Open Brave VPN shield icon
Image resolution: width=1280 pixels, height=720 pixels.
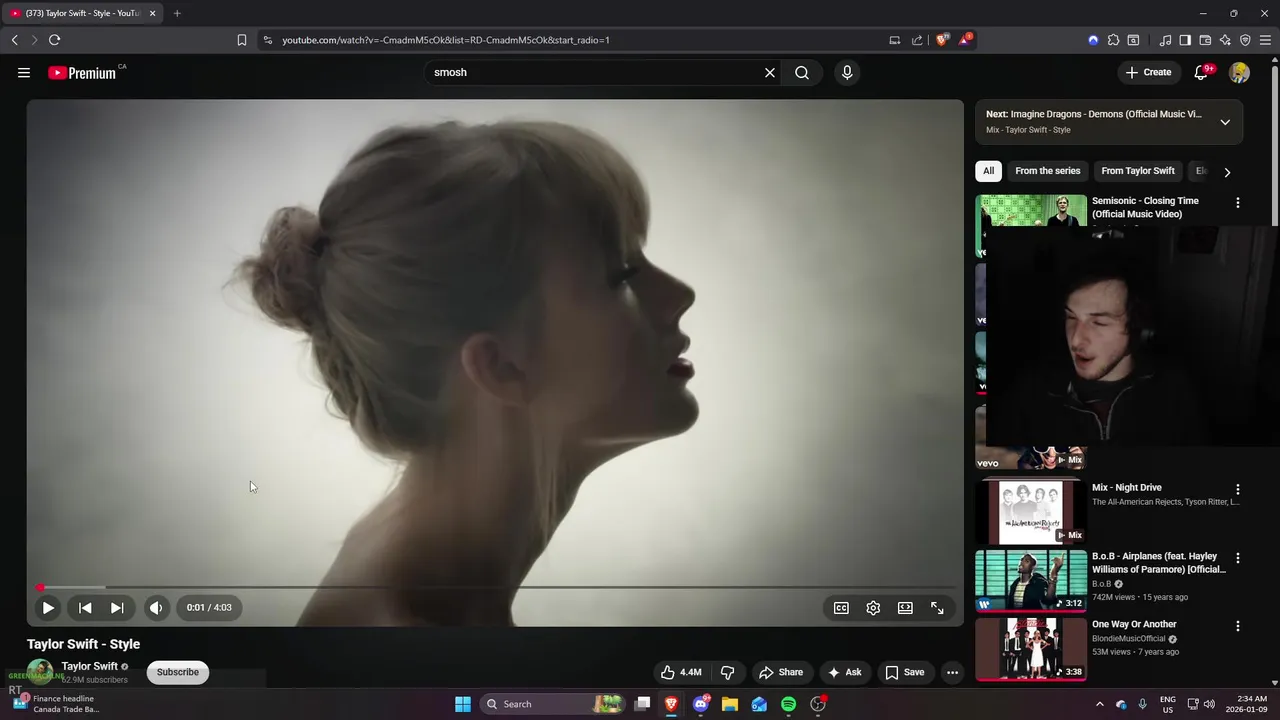(x=1245, y=40)
